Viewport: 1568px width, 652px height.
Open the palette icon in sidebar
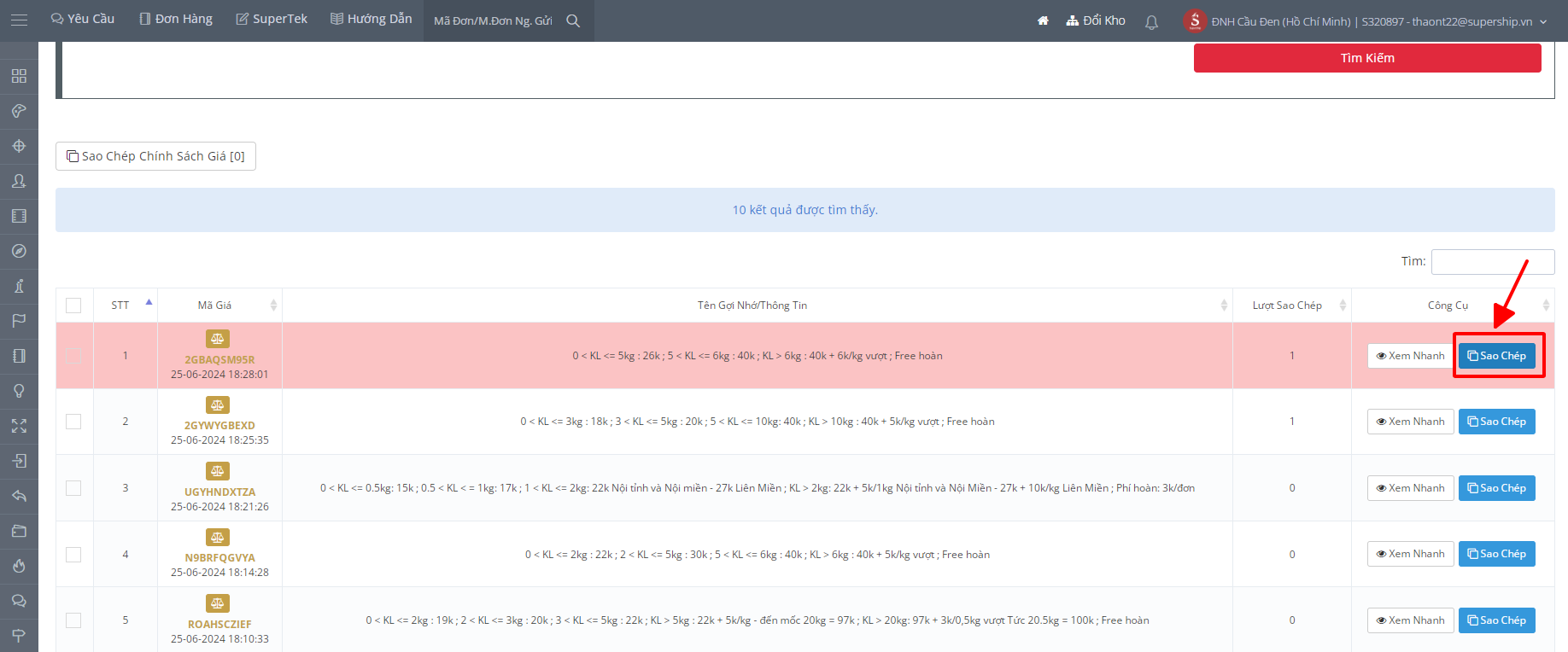[x=19, y=111]
